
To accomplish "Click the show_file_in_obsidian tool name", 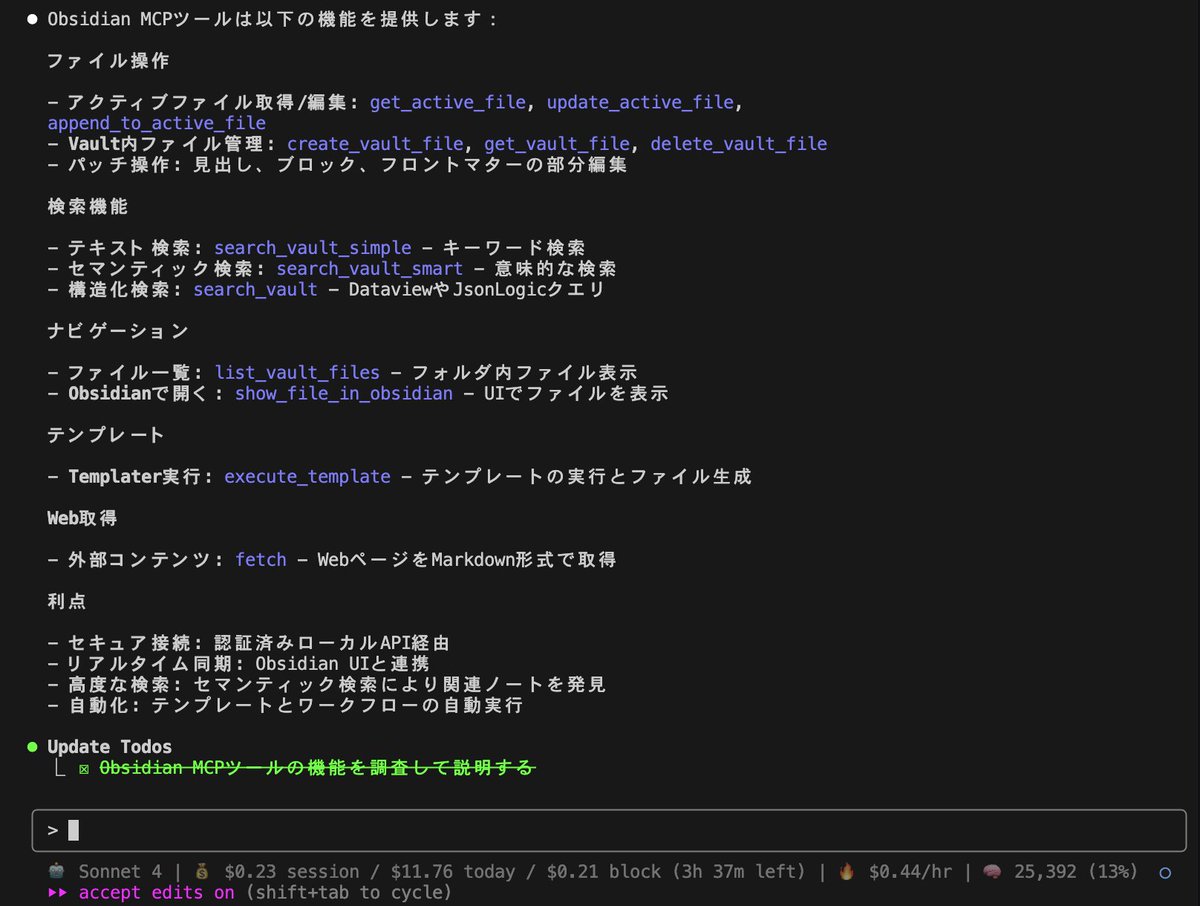I will click(x=344, y=394).
